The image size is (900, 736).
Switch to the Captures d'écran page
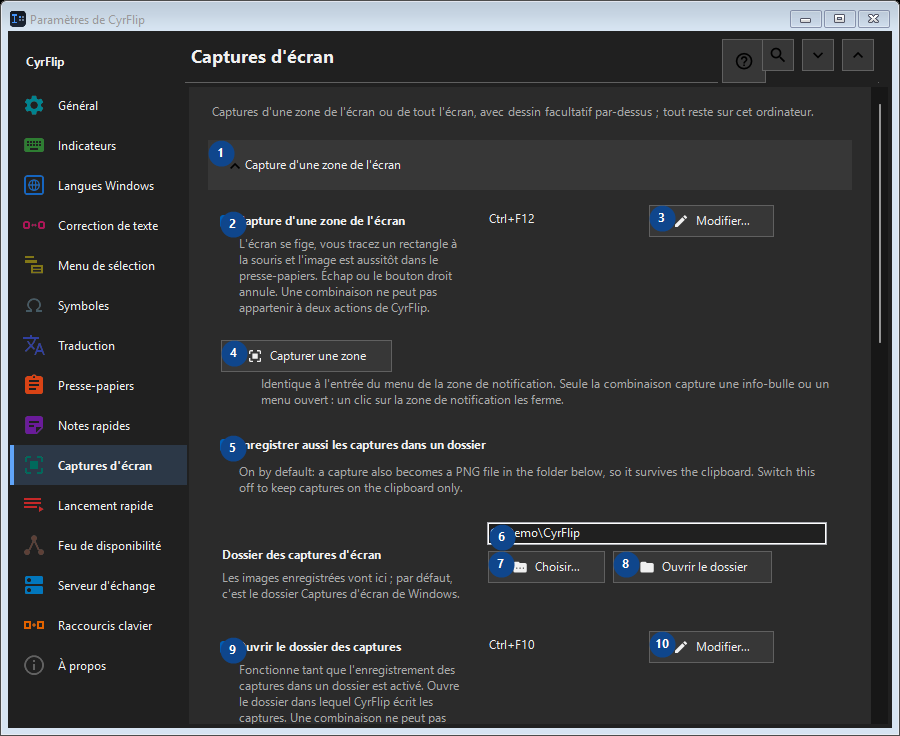point(99,465)
